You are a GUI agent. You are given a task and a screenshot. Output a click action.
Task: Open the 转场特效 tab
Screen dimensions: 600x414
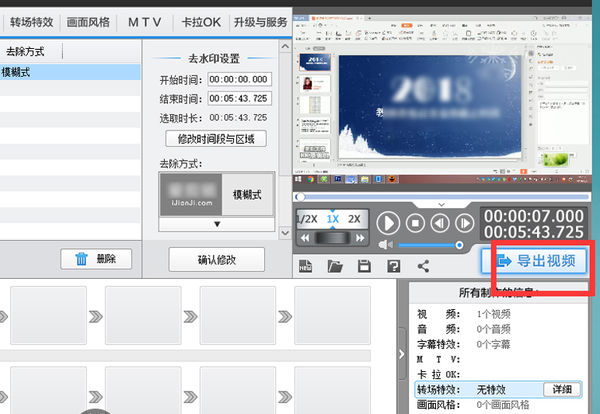point(31,22)
